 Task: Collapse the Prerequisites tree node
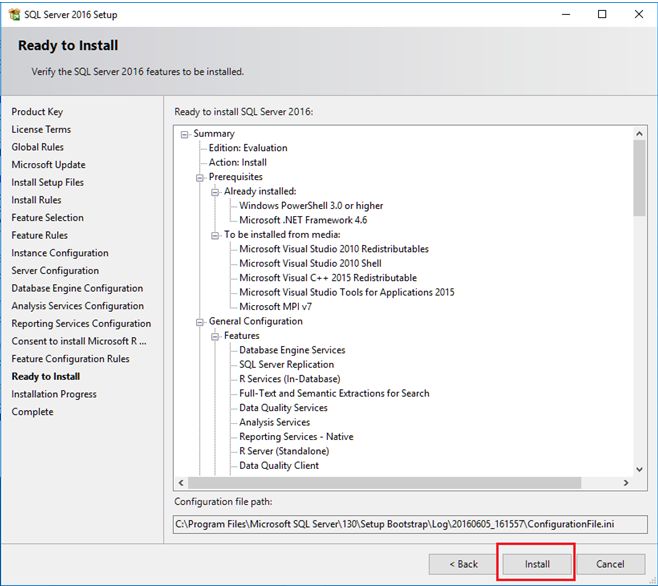click(x=200, y=177)
